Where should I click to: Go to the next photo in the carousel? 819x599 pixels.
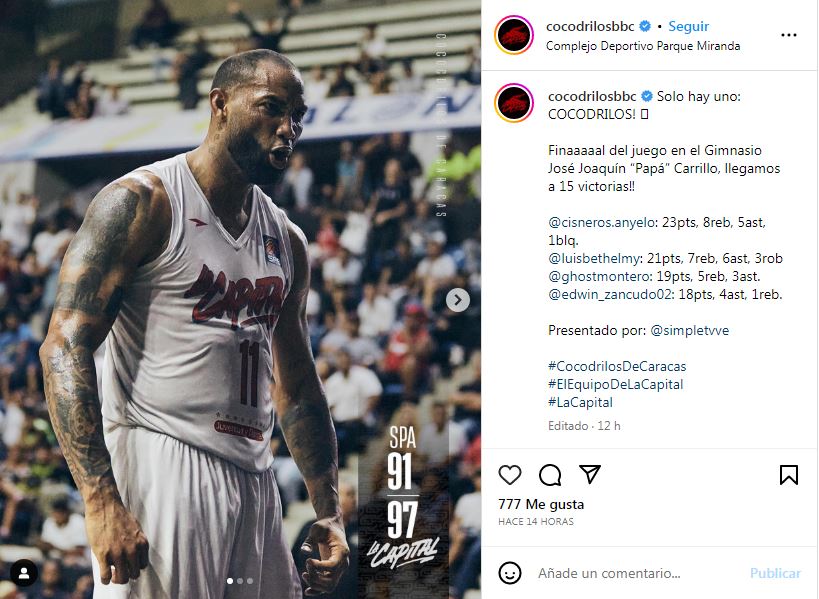click(x=458, y=300)
